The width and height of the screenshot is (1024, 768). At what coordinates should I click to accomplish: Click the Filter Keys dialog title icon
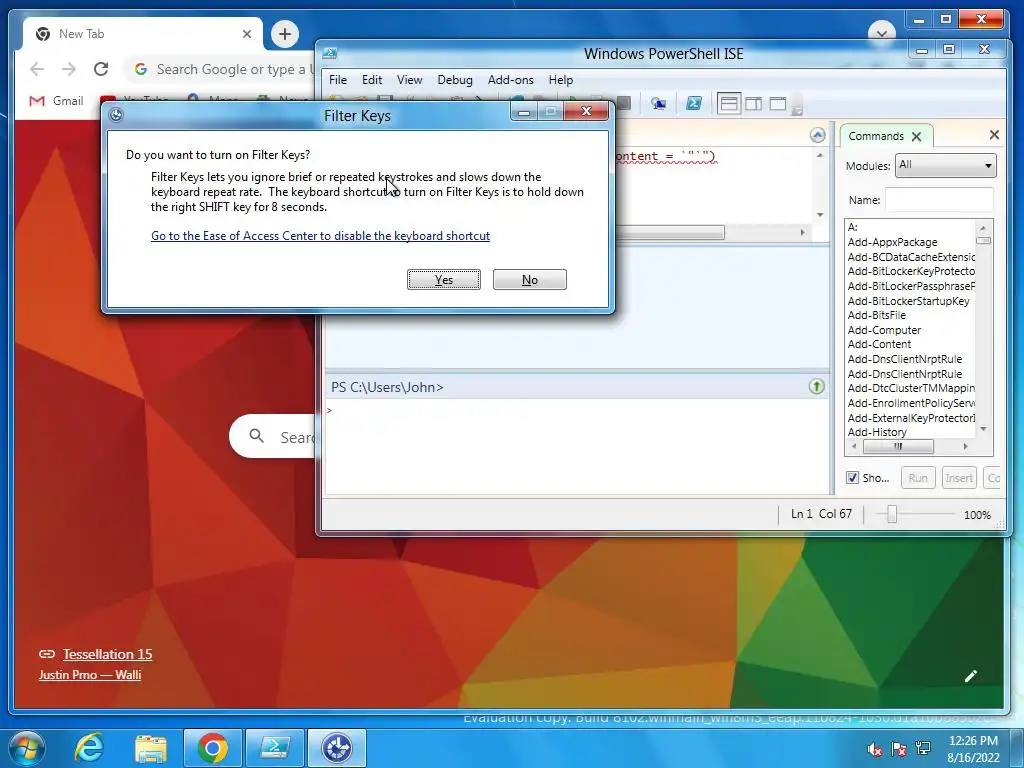pyautogui.click(x=116, y=115)
